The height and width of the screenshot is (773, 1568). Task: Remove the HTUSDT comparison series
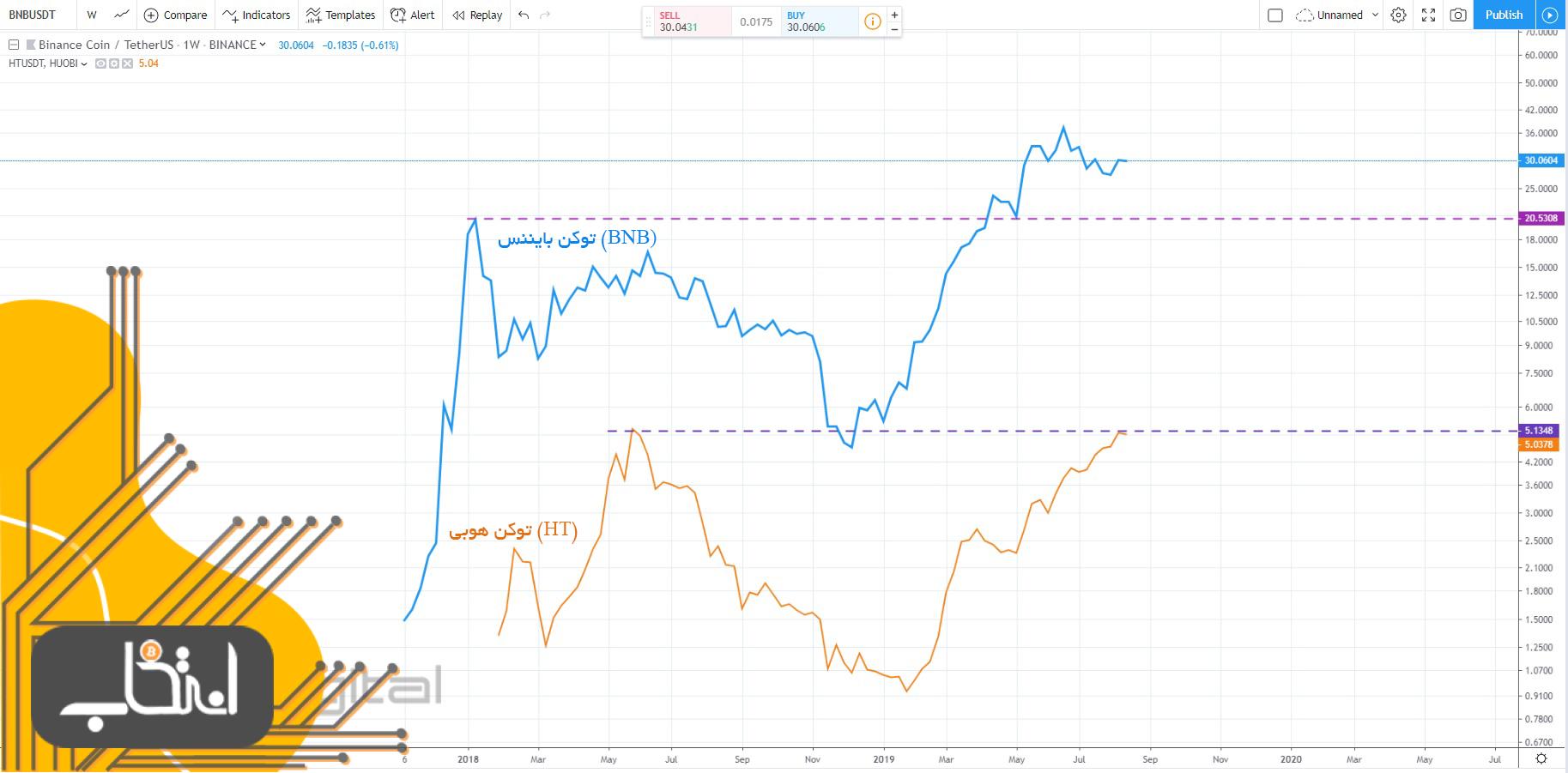tap(127, 63)
